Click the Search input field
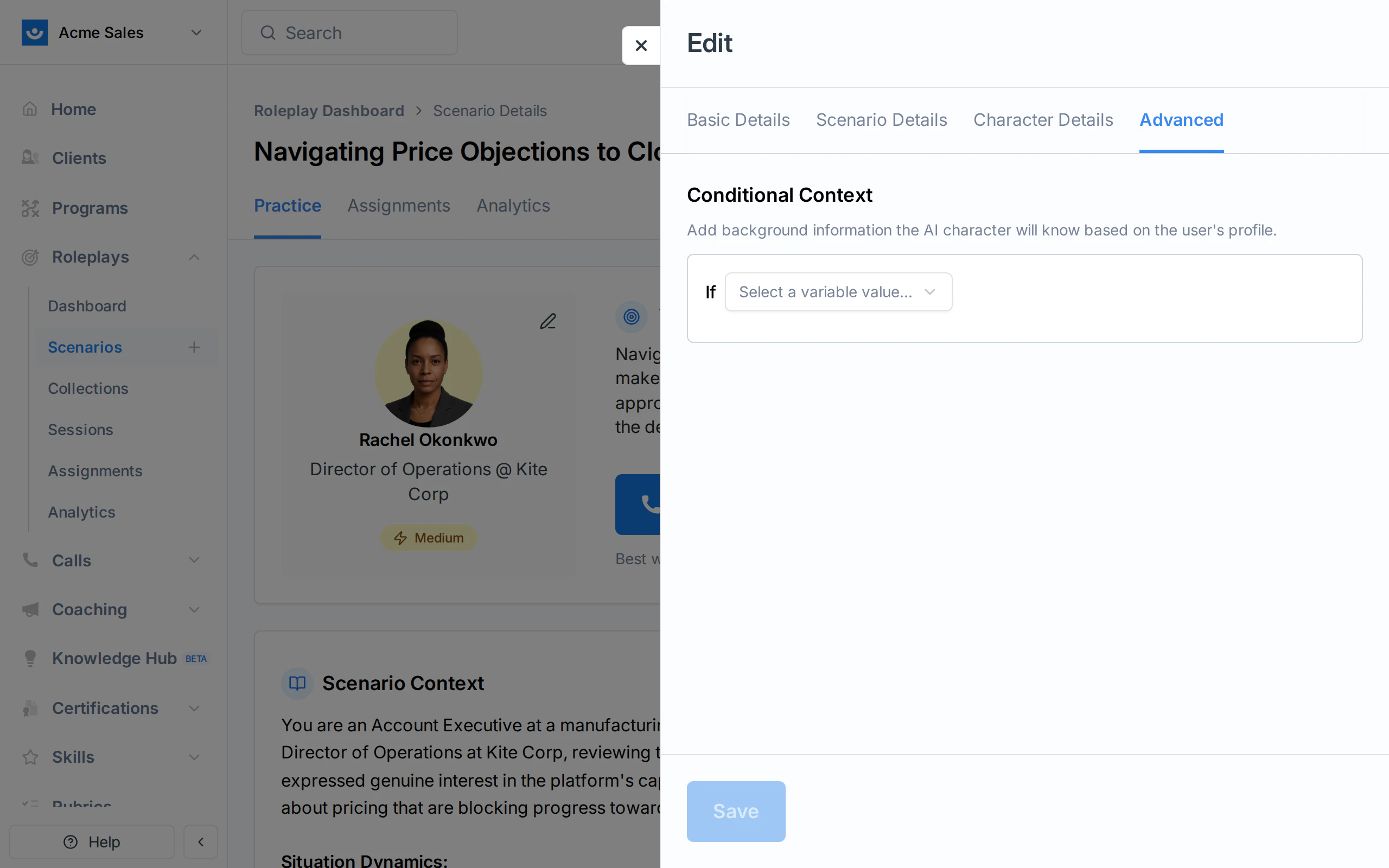Screen dimensions: 1389x868 click(x=349, y=32)
